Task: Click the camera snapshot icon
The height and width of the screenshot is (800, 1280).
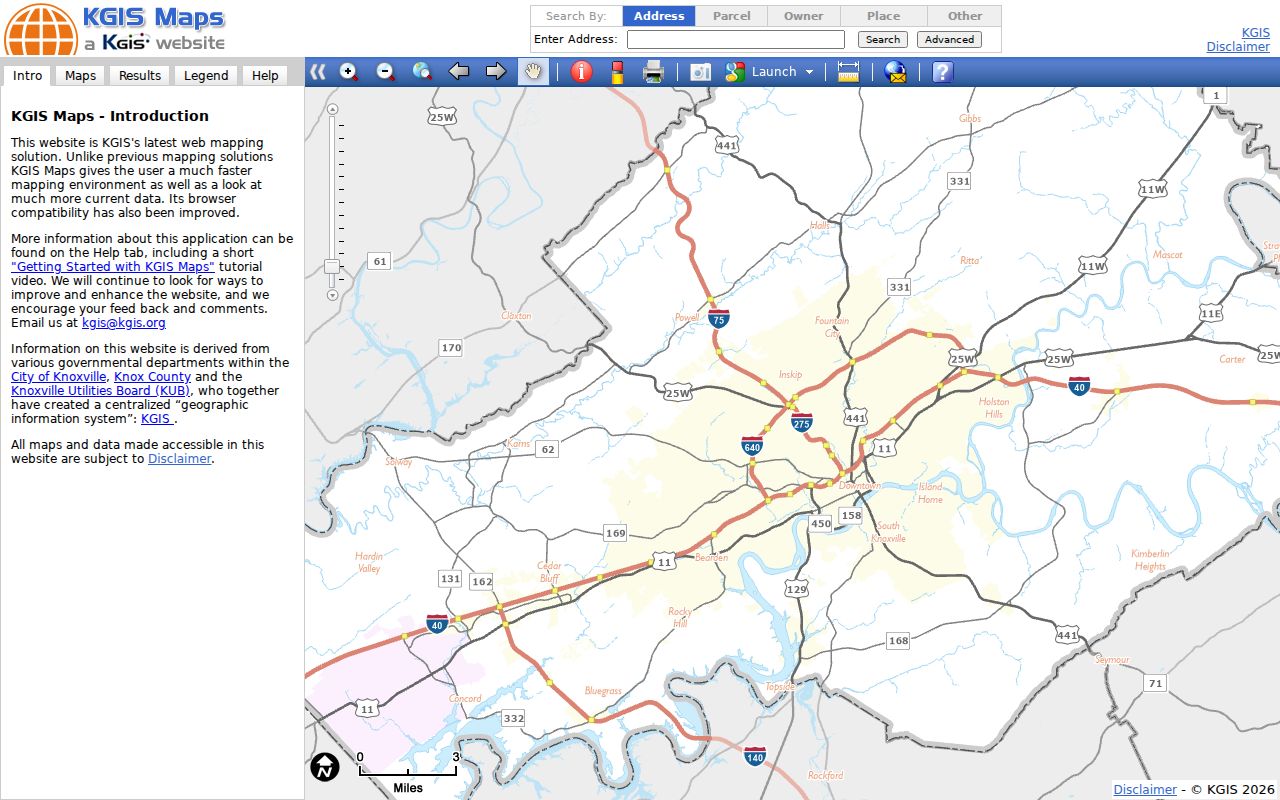Action: click(x=700, y=72)
